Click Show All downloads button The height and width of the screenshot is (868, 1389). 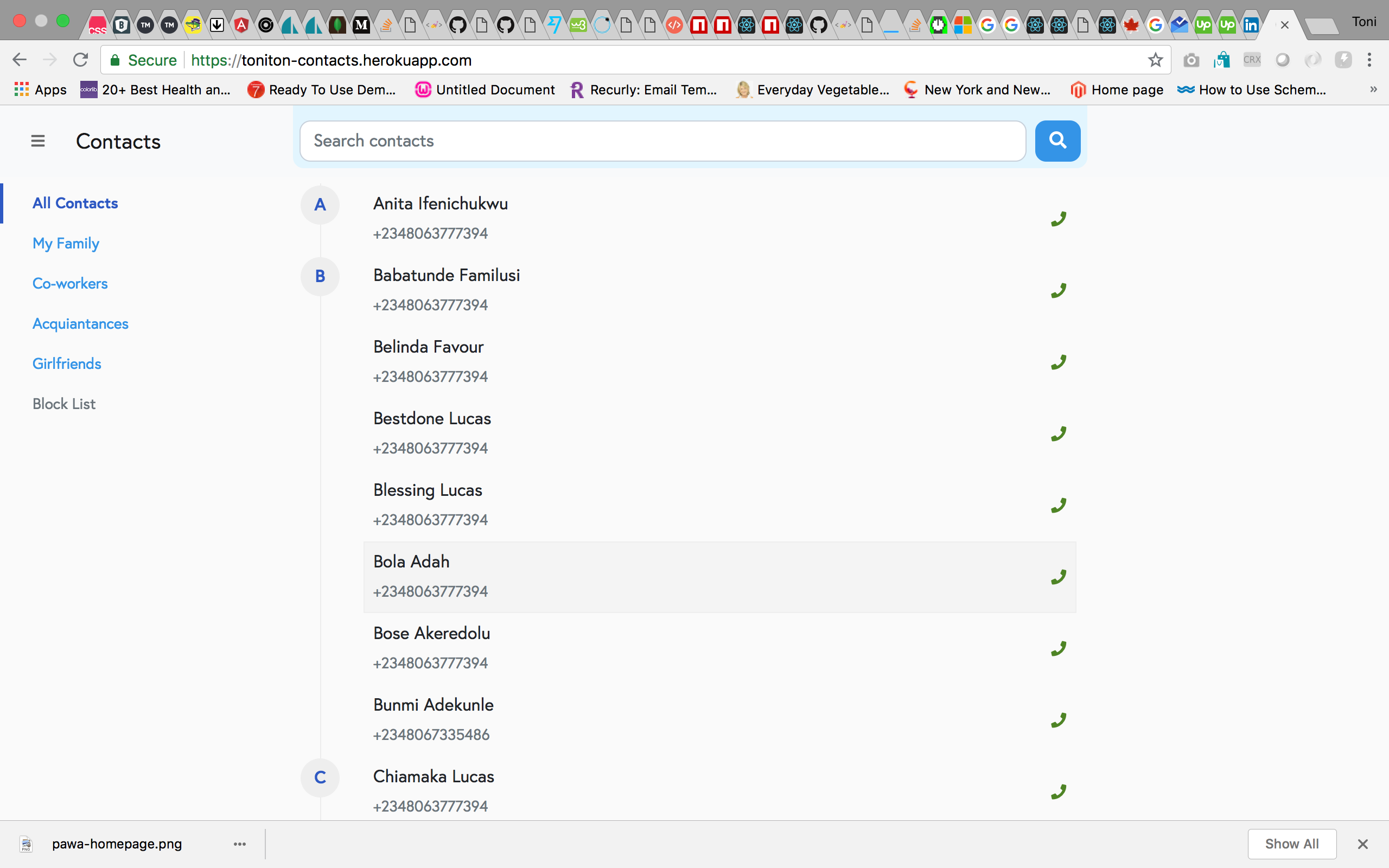pos(1291,844)
